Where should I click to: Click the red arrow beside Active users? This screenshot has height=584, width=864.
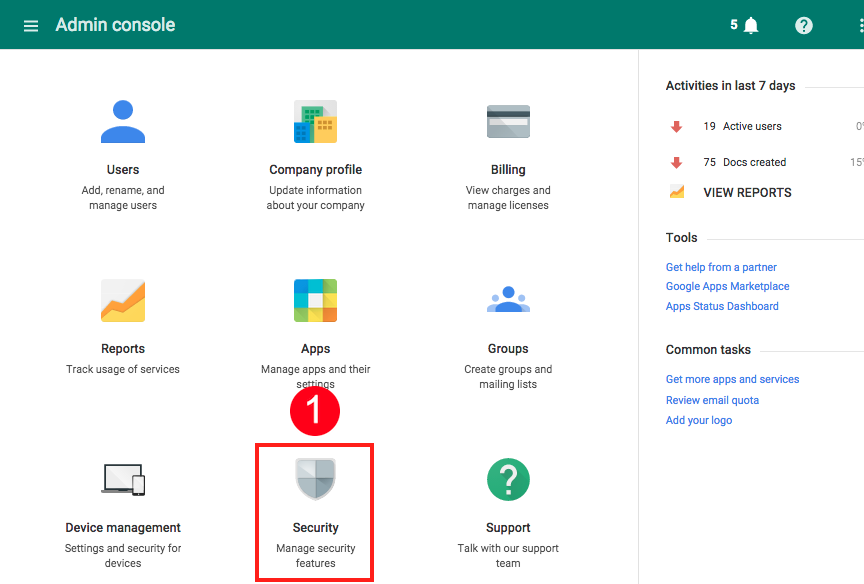tap(676, 127)
